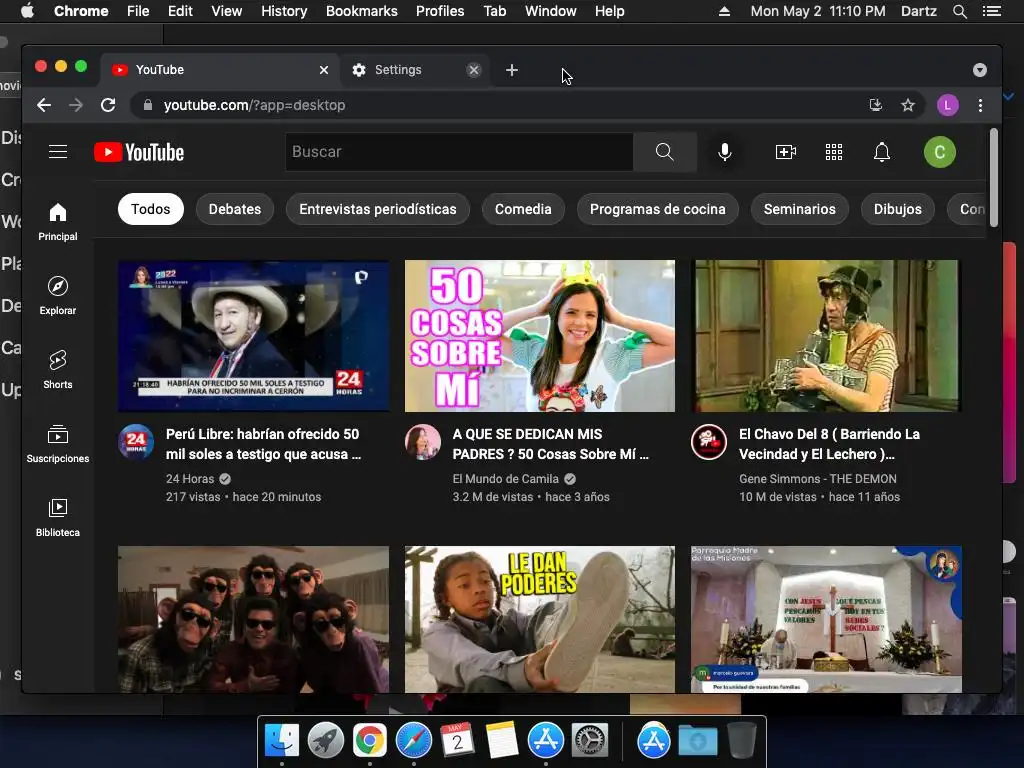Select the Programas de cocina chip
The width and height of the screenshot is (1024, 768).
pyautogui.click(x=658, y=209)
